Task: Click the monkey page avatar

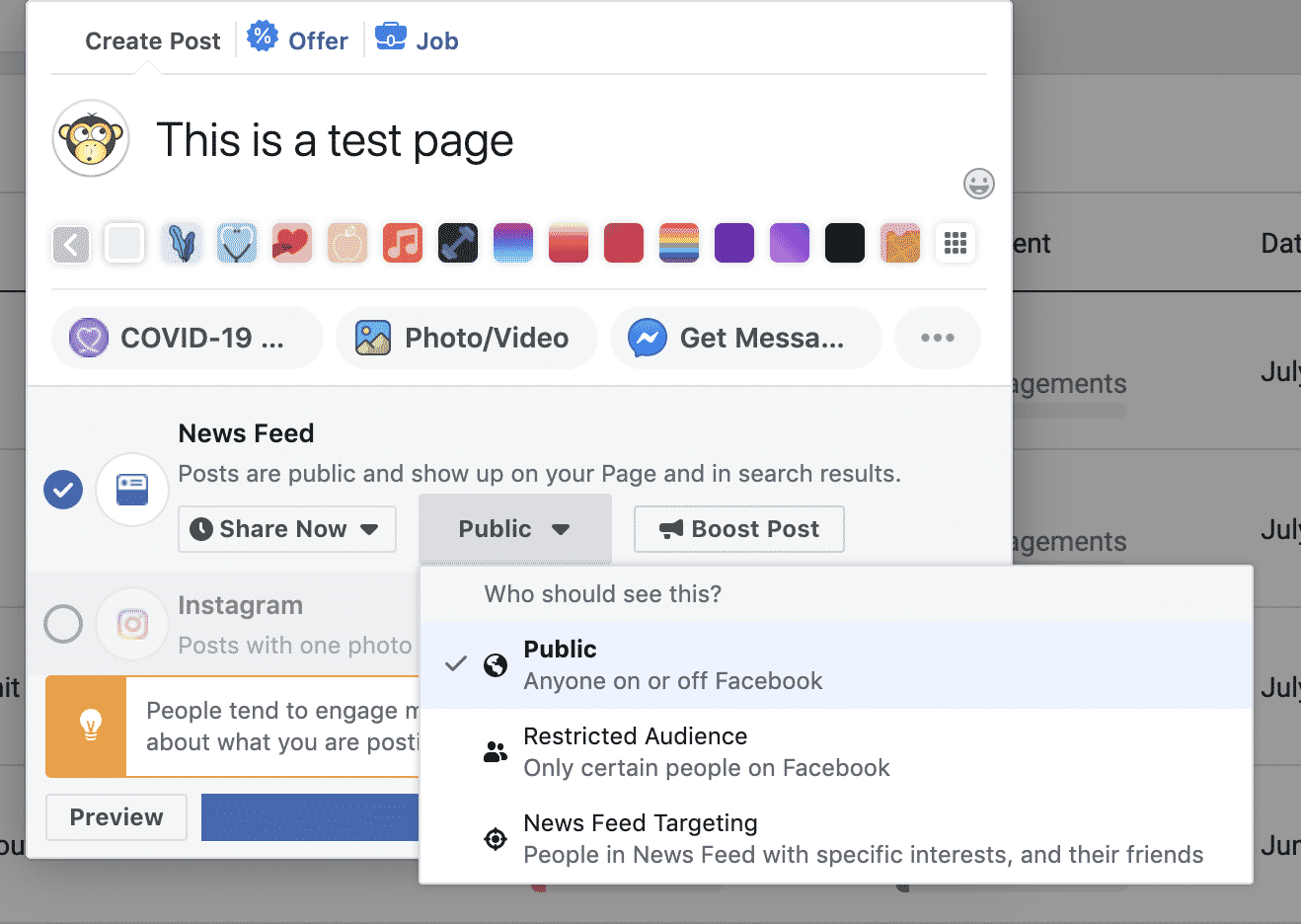Action: pyautogui.click(x=91, y=138)
